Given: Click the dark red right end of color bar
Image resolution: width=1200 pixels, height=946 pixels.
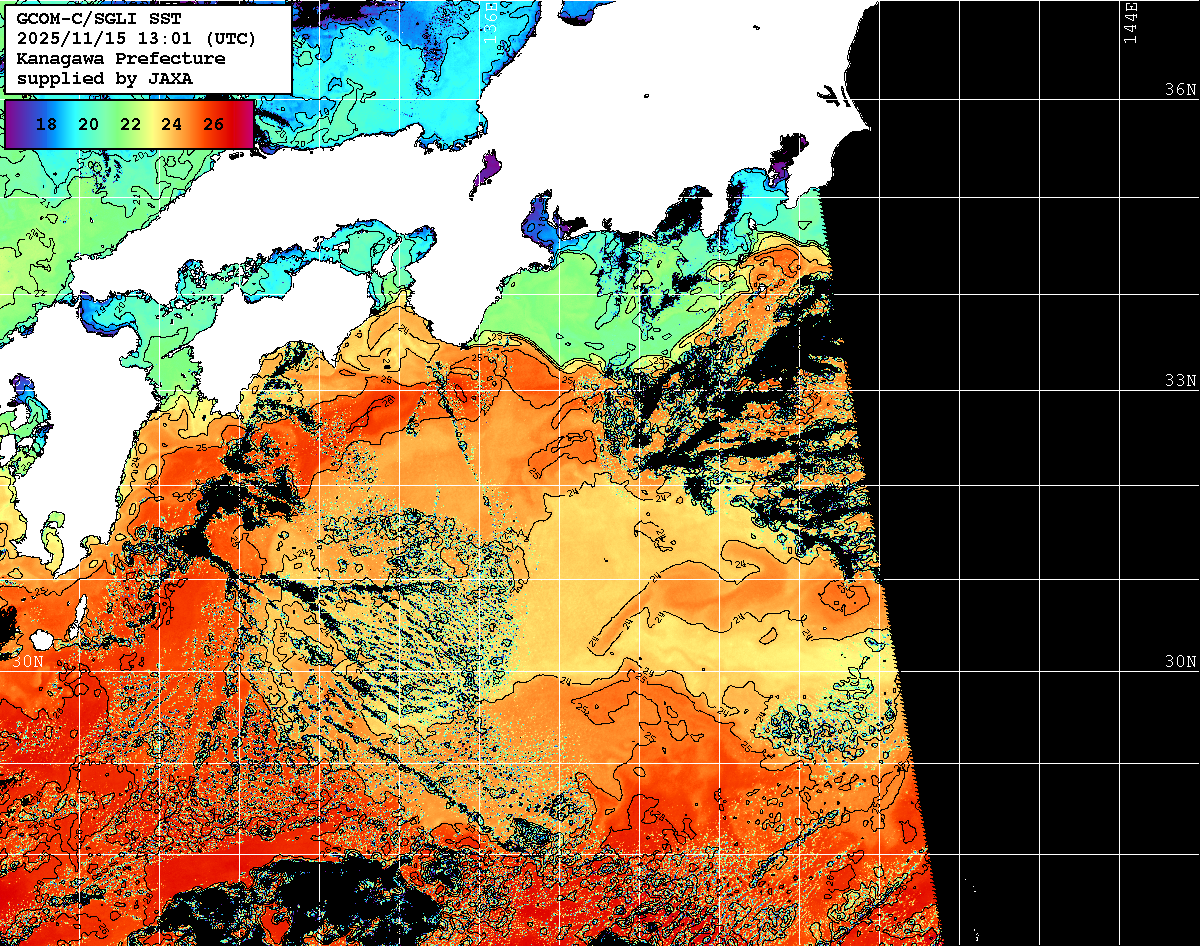Looking at the screenshot, I should (x=246, y=124).
